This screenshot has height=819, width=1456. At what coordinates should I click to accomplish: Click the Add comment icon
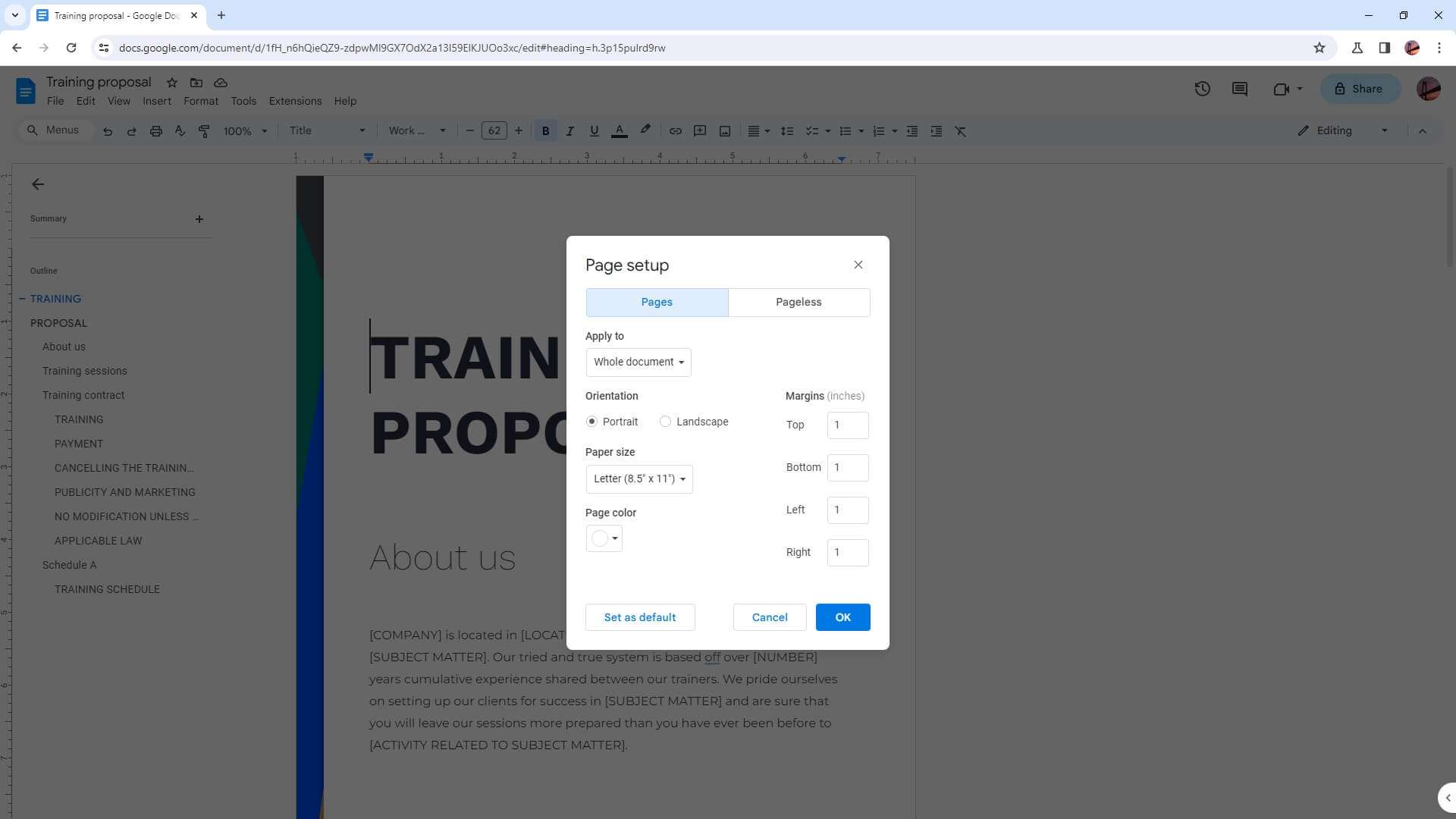tap(700, 131)
